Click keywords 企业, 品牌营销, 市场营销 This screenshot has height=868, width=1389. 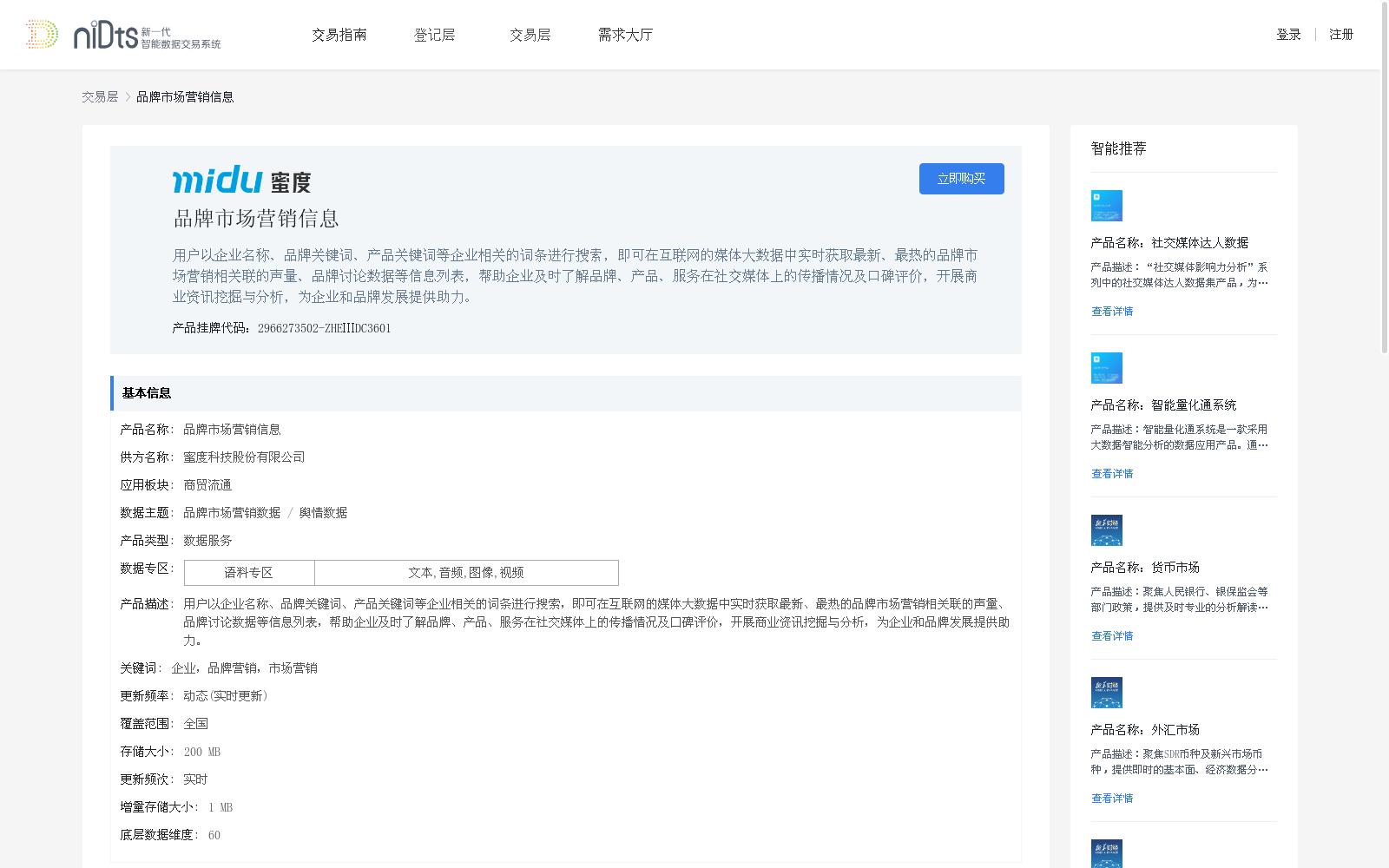(244, 668)
